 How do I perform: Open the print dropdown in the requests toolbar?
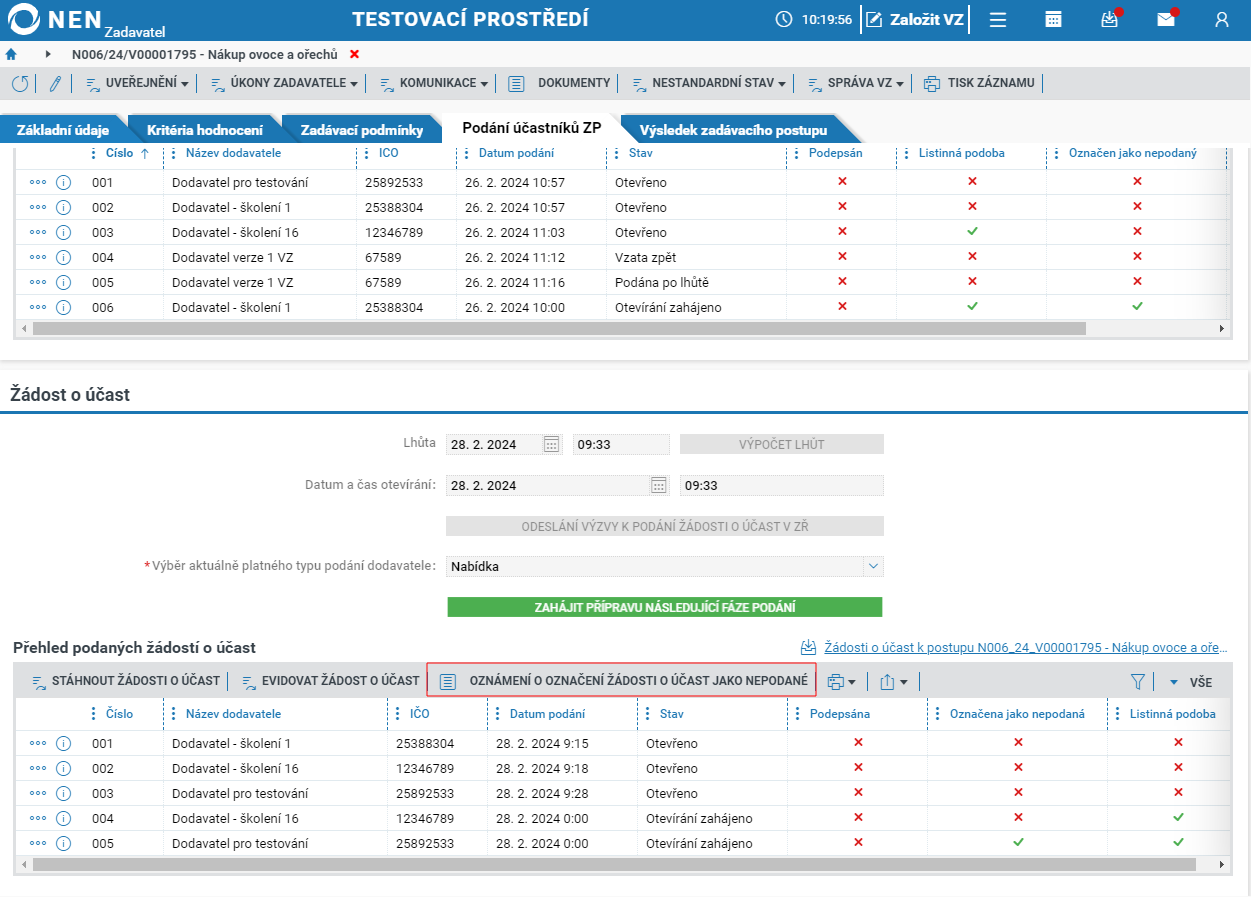click(x=841, y=682)
